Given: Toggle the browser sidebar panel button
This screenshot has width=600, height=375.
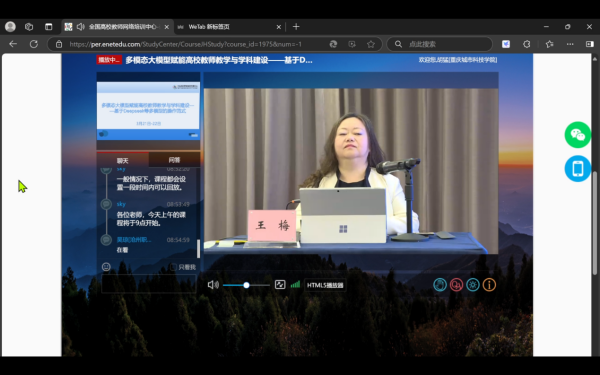Looking at the screenshot, I should click(x=590, y=44).
